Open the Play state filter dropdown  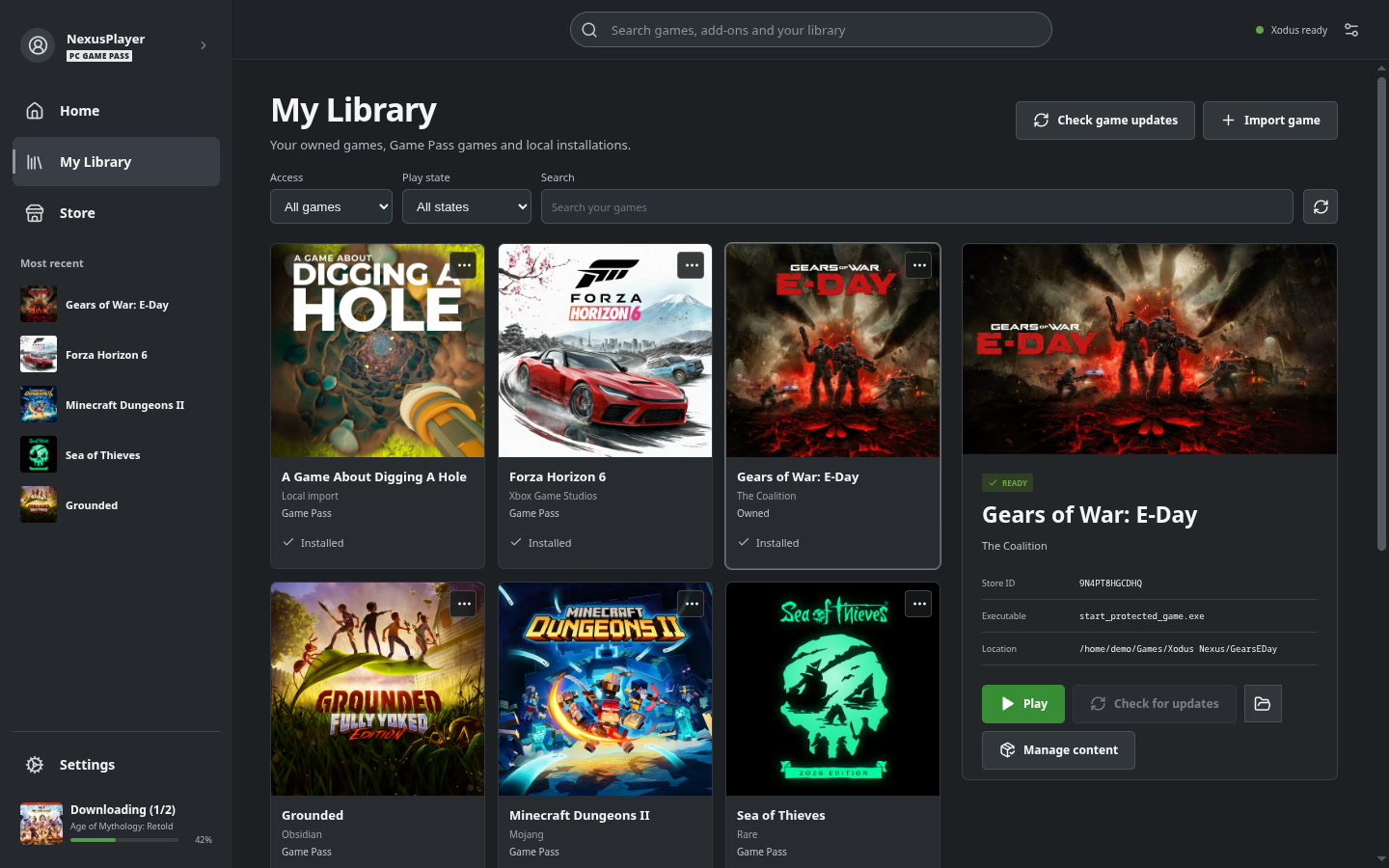click(x=467, y=206)
